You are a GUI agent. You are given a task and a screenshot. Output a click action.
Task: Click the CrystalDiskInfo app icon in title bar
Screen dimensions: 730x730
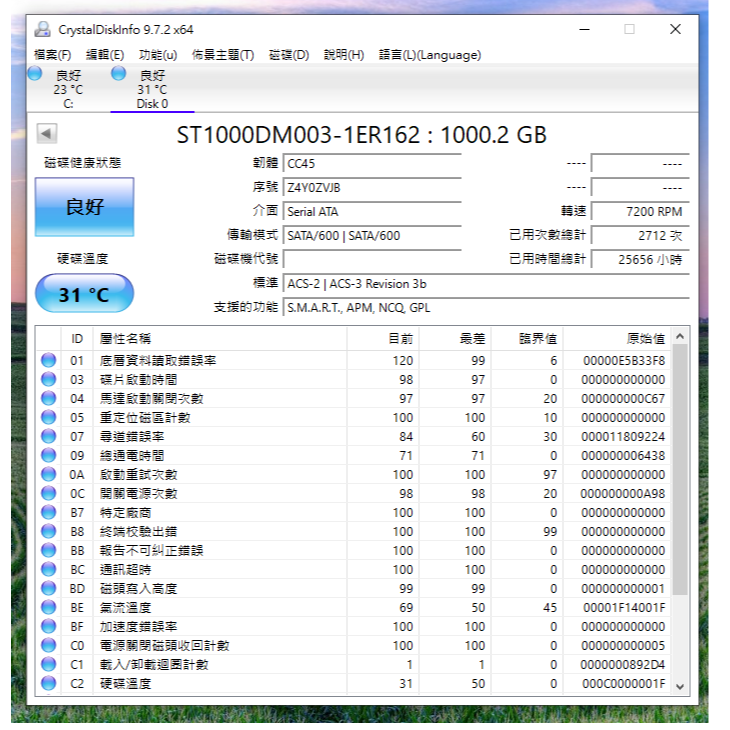pos(43,30)
